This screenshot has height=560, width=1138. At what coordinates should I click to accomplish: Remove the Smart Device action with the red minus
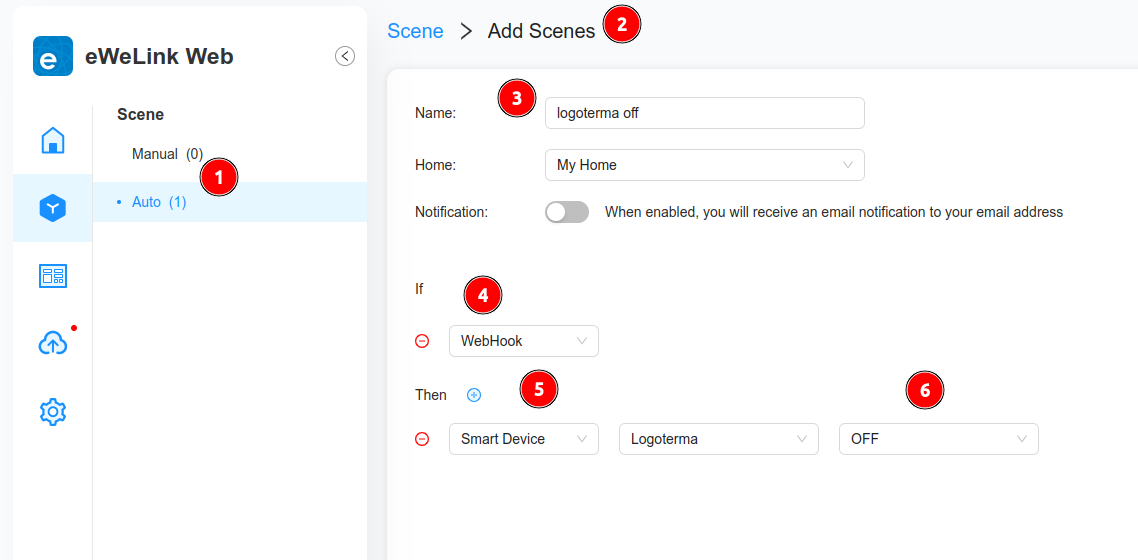click(422, 439)
